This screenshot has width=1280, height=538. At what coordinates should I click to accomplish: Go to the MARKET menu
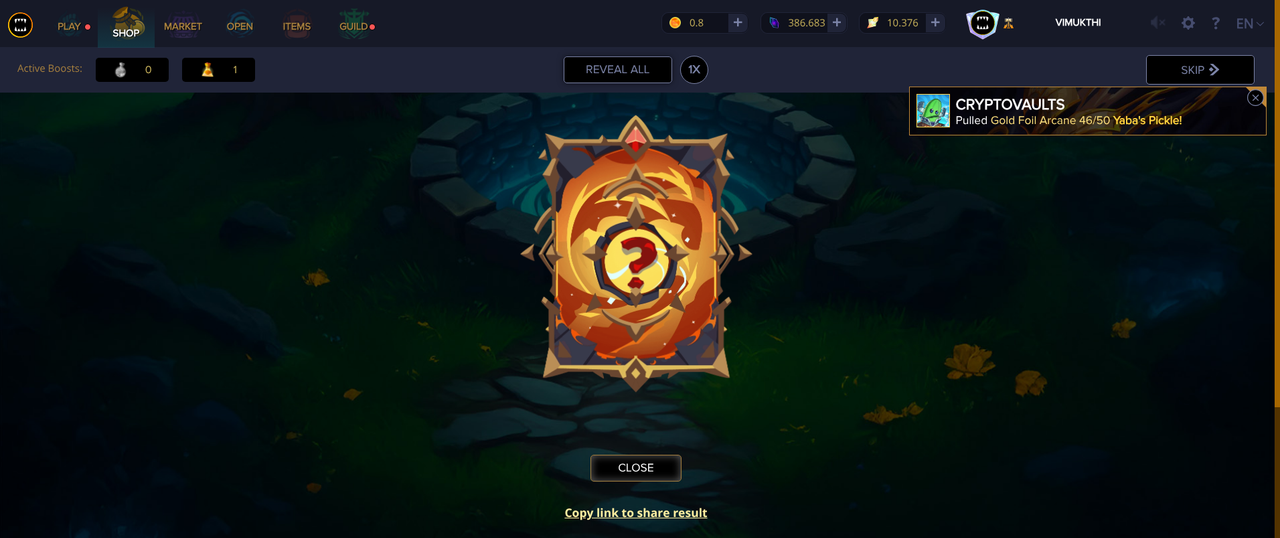[x=183, y=26]
